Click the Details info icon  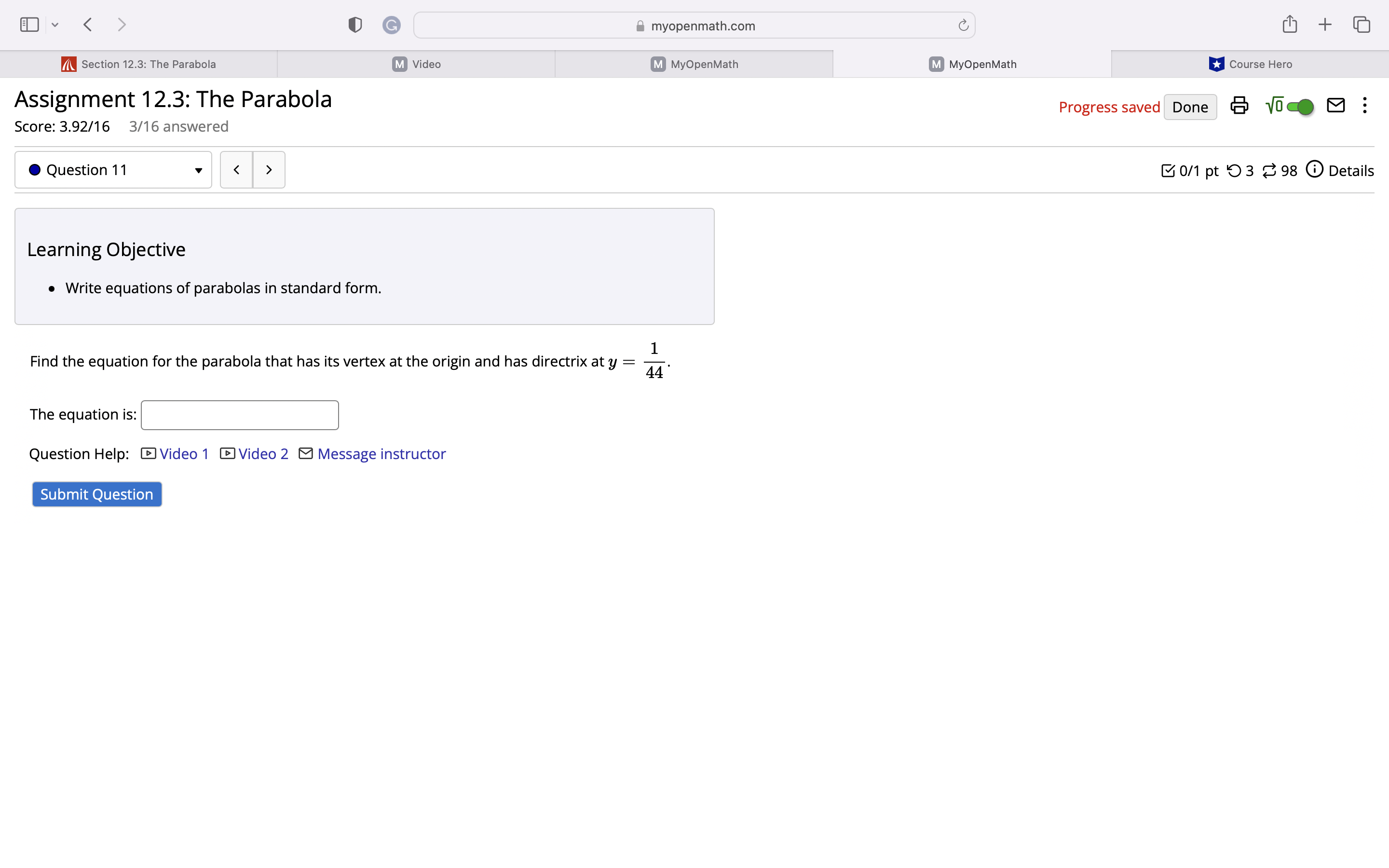[1314, 169]
